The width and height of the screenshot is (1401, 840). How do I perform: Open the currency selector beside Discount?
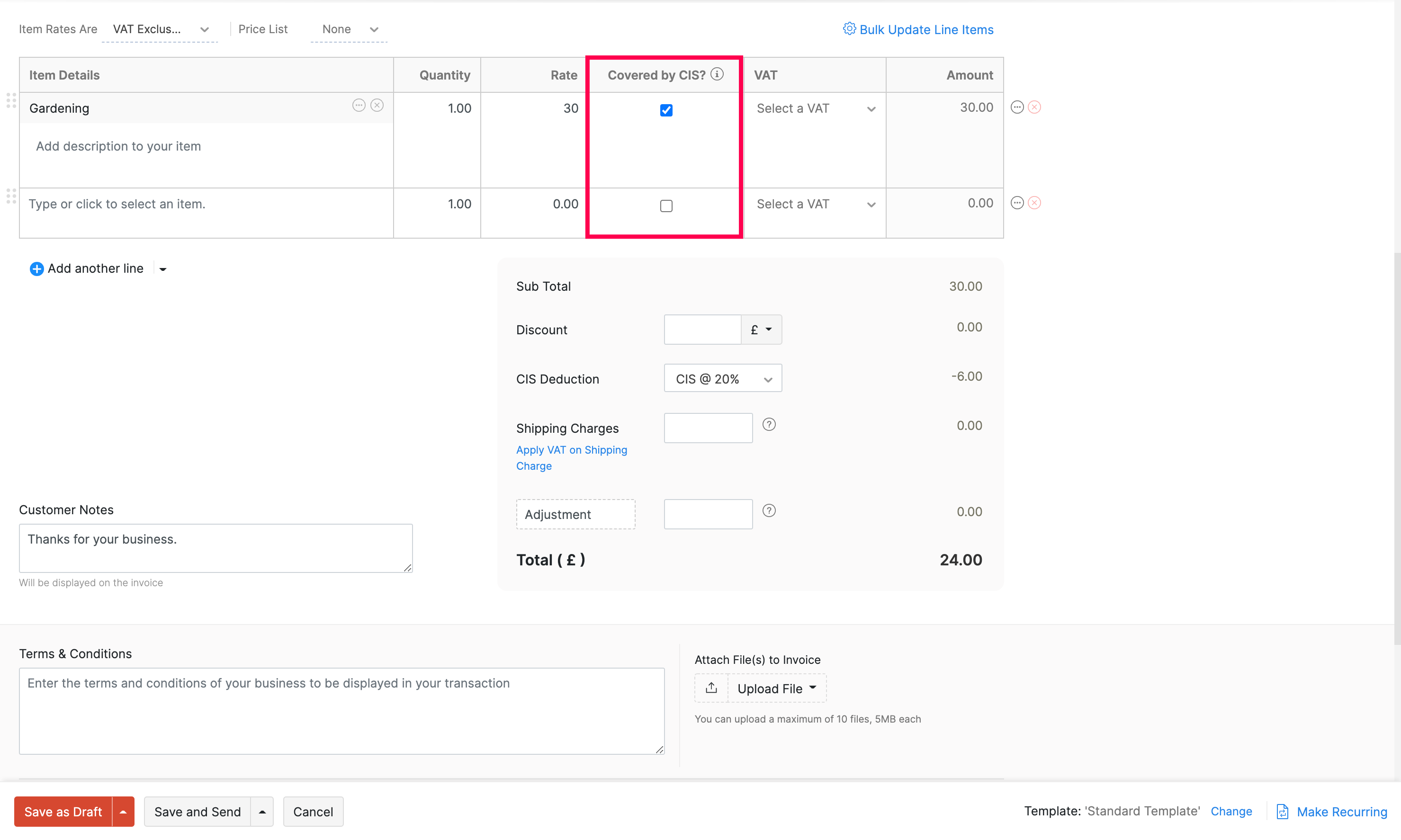coord(761,329)
